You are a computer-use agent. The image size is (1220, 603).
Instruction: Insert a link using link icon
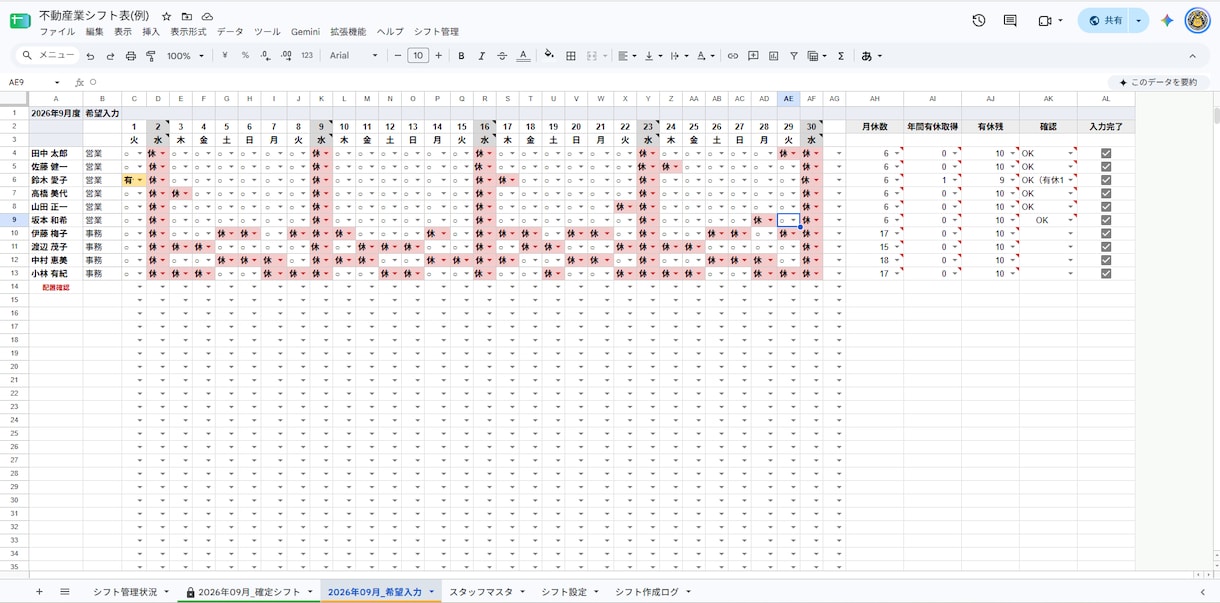pyautogui.click(x=733, y=56)
